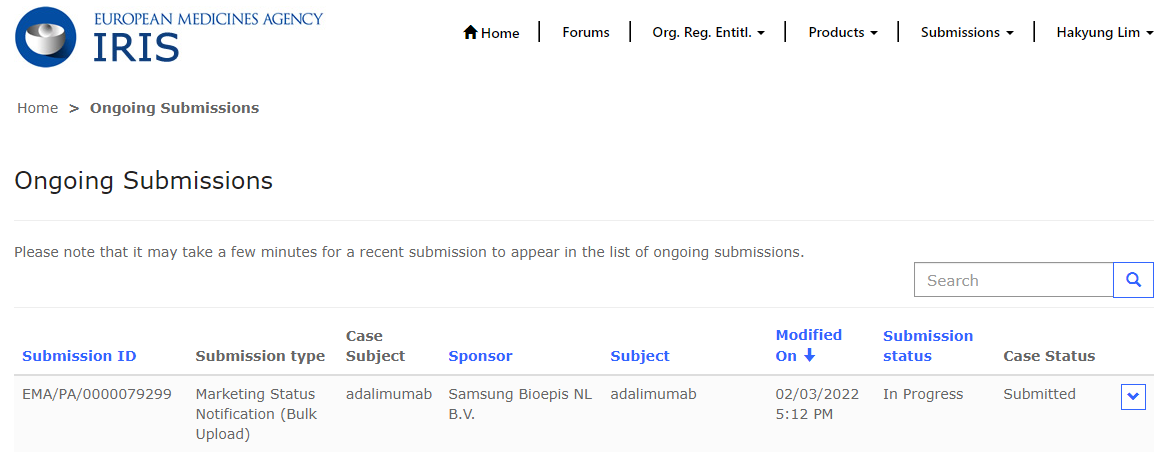The height and width of the screenshot is (454, 1170).
Task: Click the EMA/PA/0000079299 submission ID cell
Action: [x=97, y=394]
